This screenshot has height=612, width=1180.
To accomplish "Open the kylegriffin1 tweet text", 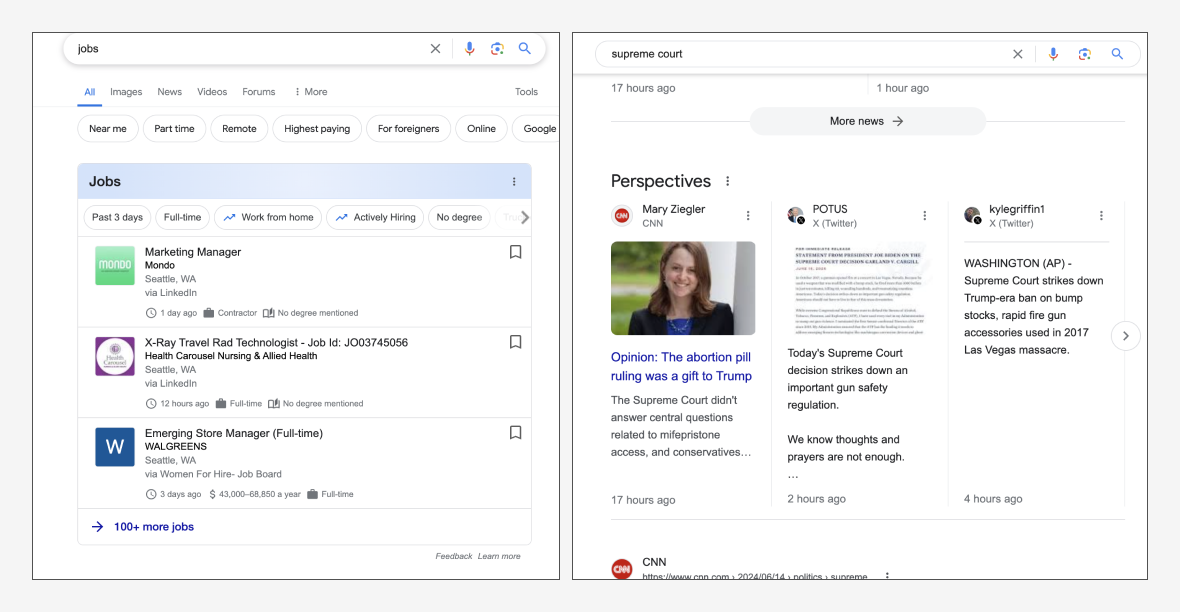I will pos(1033,306).
